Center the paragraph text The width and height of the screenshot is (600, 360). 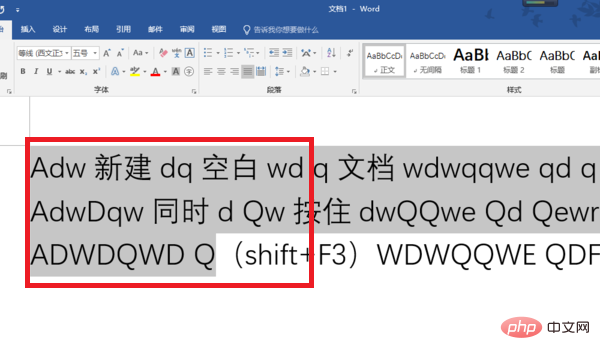[x=221, y=71]
